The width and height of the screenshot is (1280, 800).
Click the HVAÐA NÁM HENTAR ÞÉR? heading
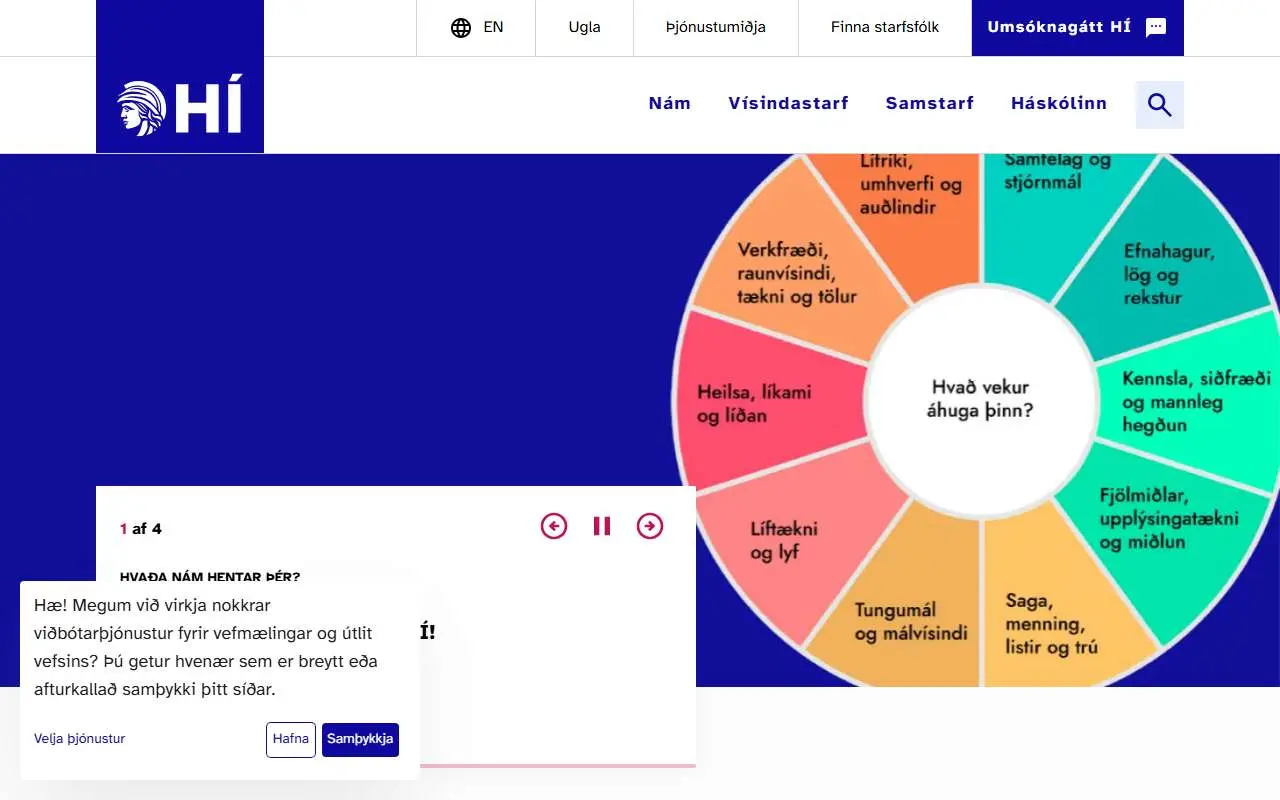pyautogui.click(x=210, y=577)
